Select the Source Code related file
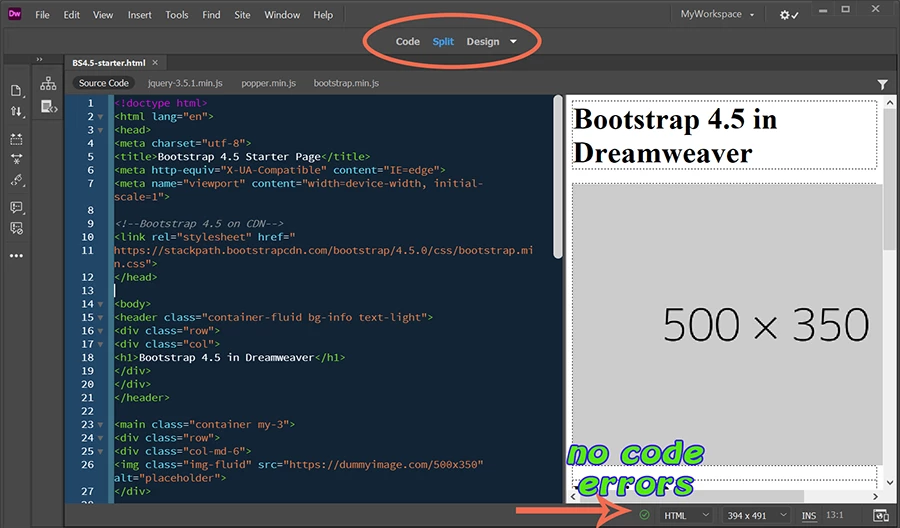 pos(103,83)
